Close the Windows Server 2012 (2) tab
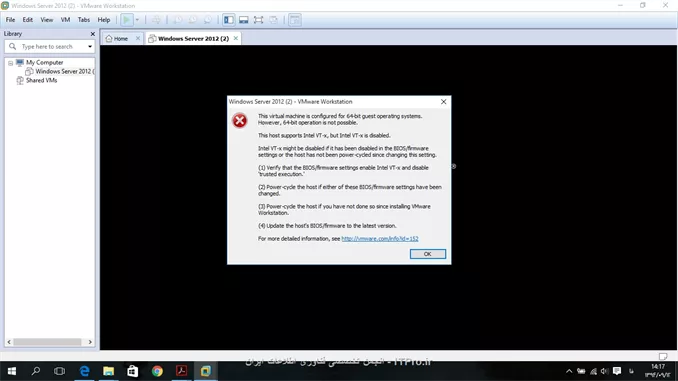Viewport: 678px width, 381px height. click(x=236, y=38)
